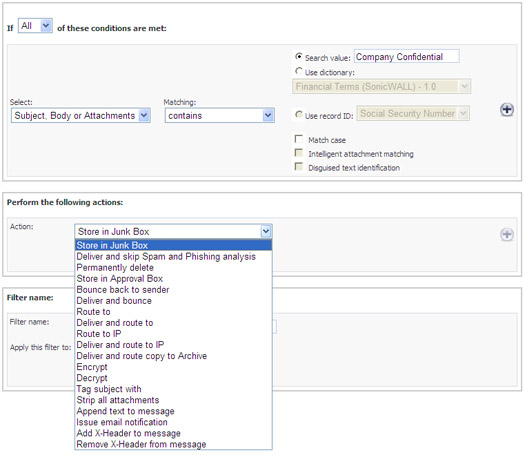525x455 pixels.
Task: Click the Company Confidential search value field
Action: tap(406, 57)
